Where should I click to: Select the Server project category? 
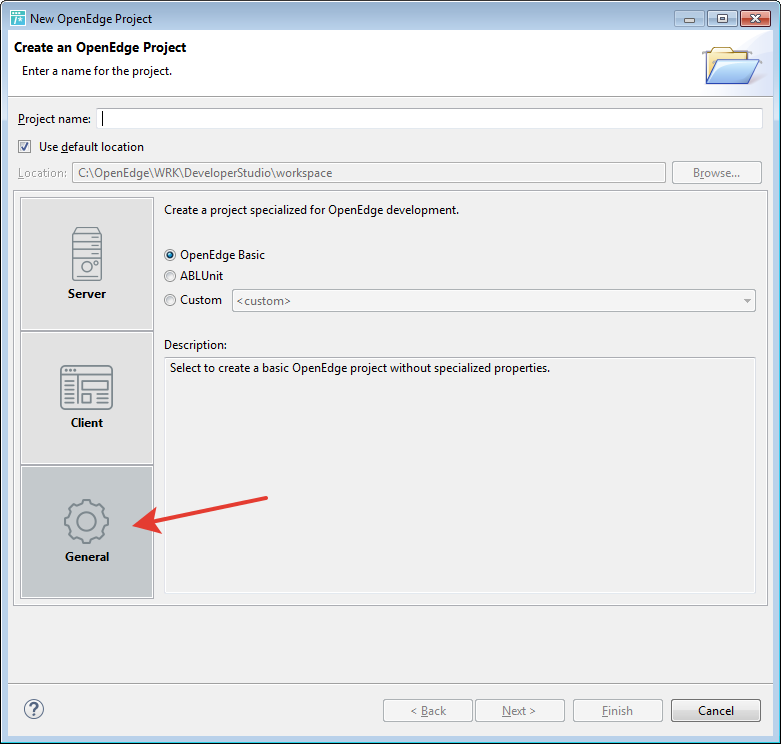point(87,264)
